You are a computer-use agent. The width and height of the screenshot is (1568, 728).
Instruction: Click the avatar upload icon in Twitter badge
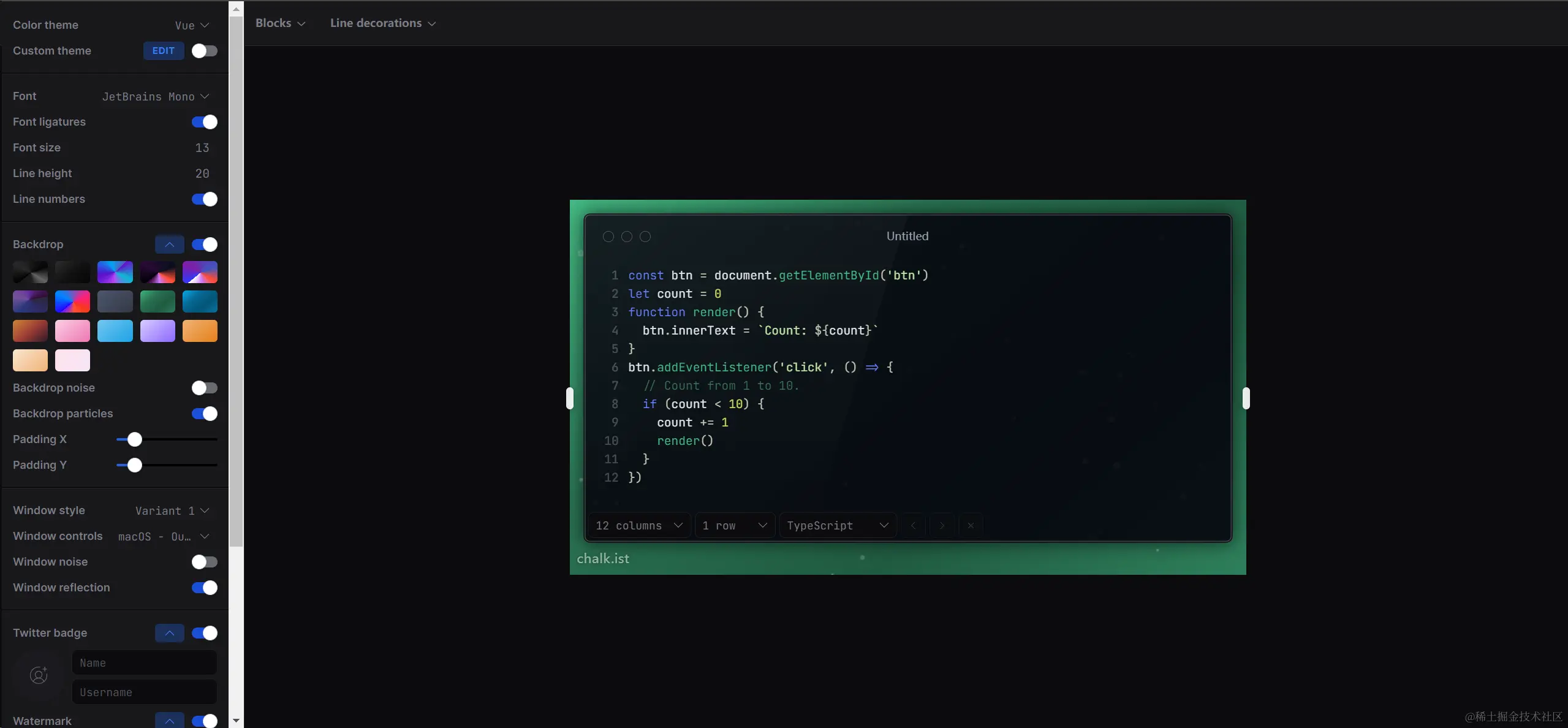click(x=39, y=675)
